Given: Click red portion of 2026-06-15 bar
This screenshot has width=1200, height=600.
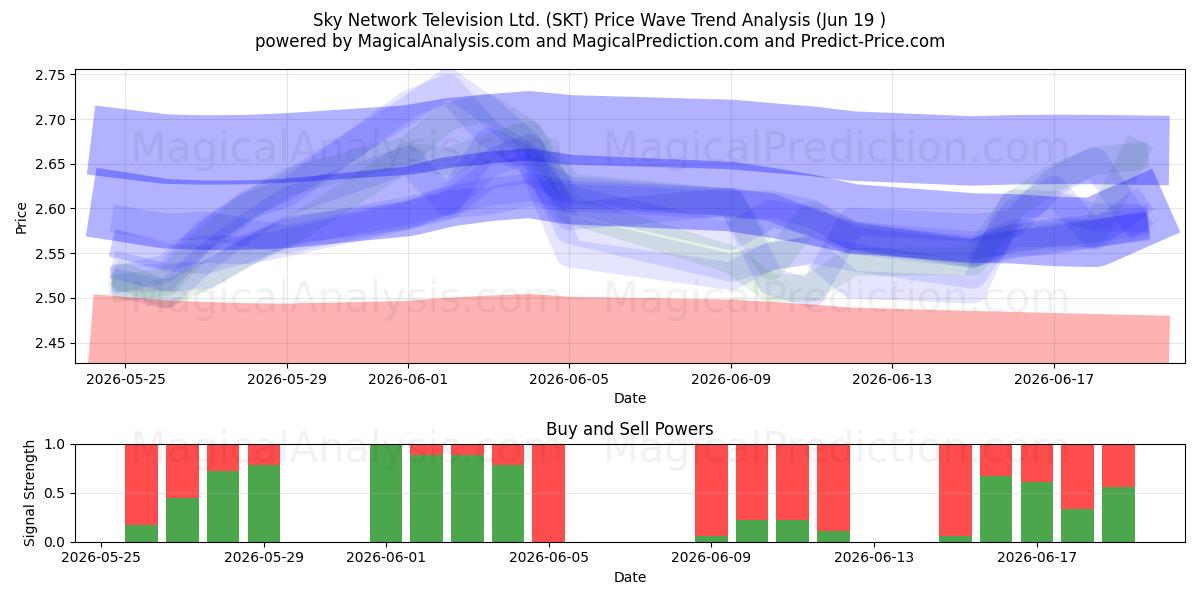Looking at the screenshot, I should tap(955, 490).
